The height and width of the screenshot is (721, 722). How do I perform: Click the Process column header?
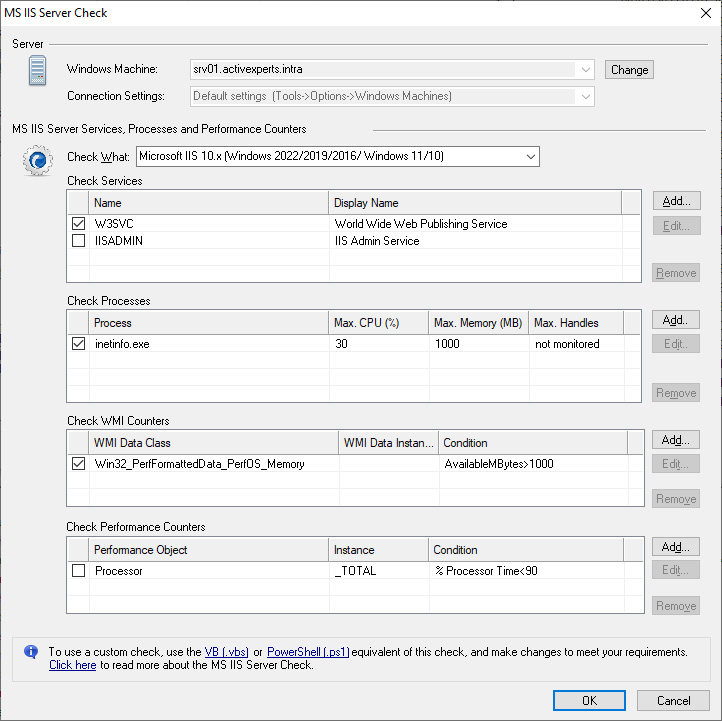click(208, 323)
